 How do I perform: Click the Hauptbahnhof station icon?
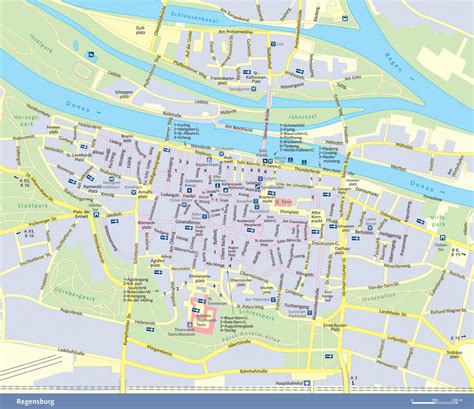308,383
